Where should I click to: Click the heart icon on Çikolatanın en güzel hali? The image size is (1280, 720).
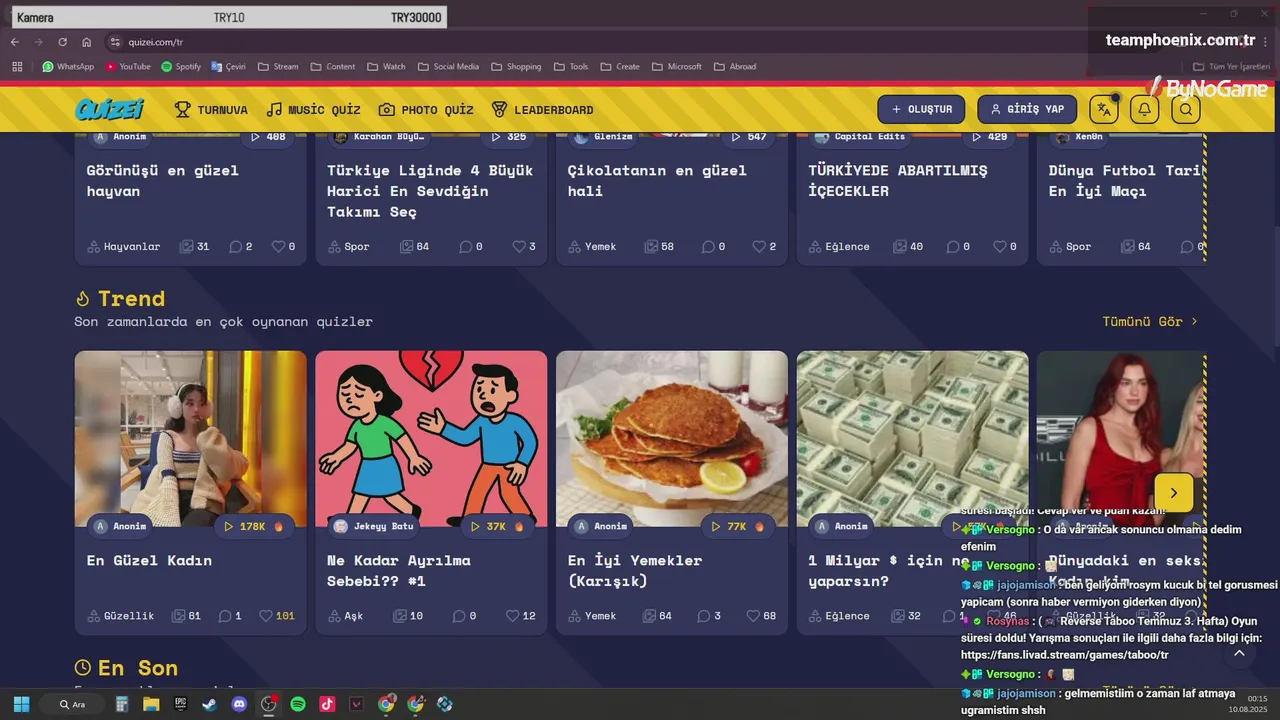click(759, 246)
